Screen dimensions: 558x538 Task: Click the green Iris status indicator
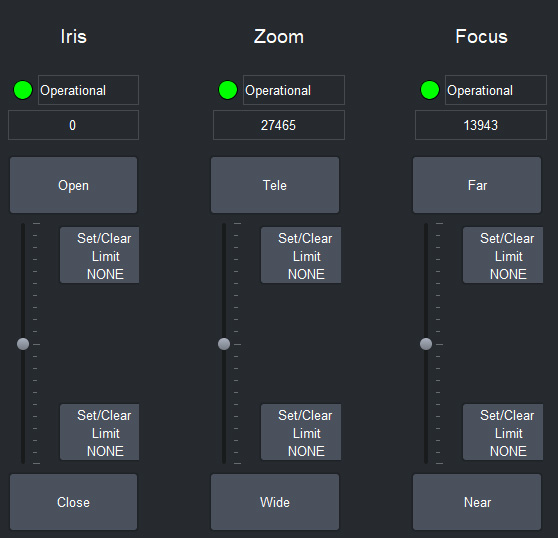23,90
